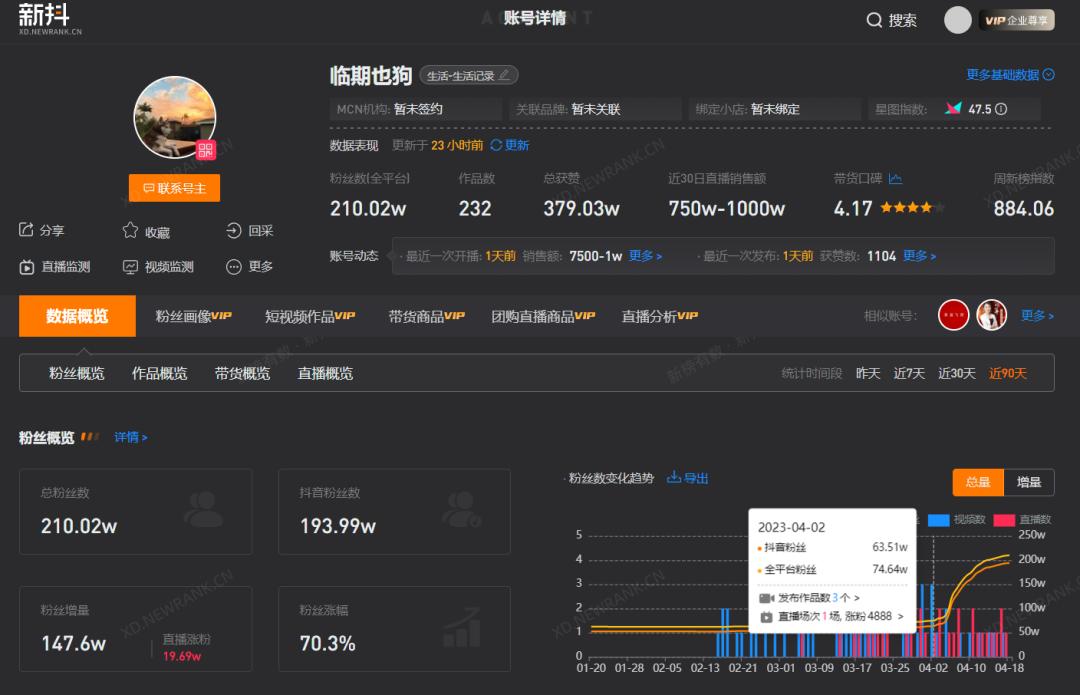Click the VIP 企业尊享 badge
The height and width of the screenshot is (695, 1080).
click(x=1017, y=20)
